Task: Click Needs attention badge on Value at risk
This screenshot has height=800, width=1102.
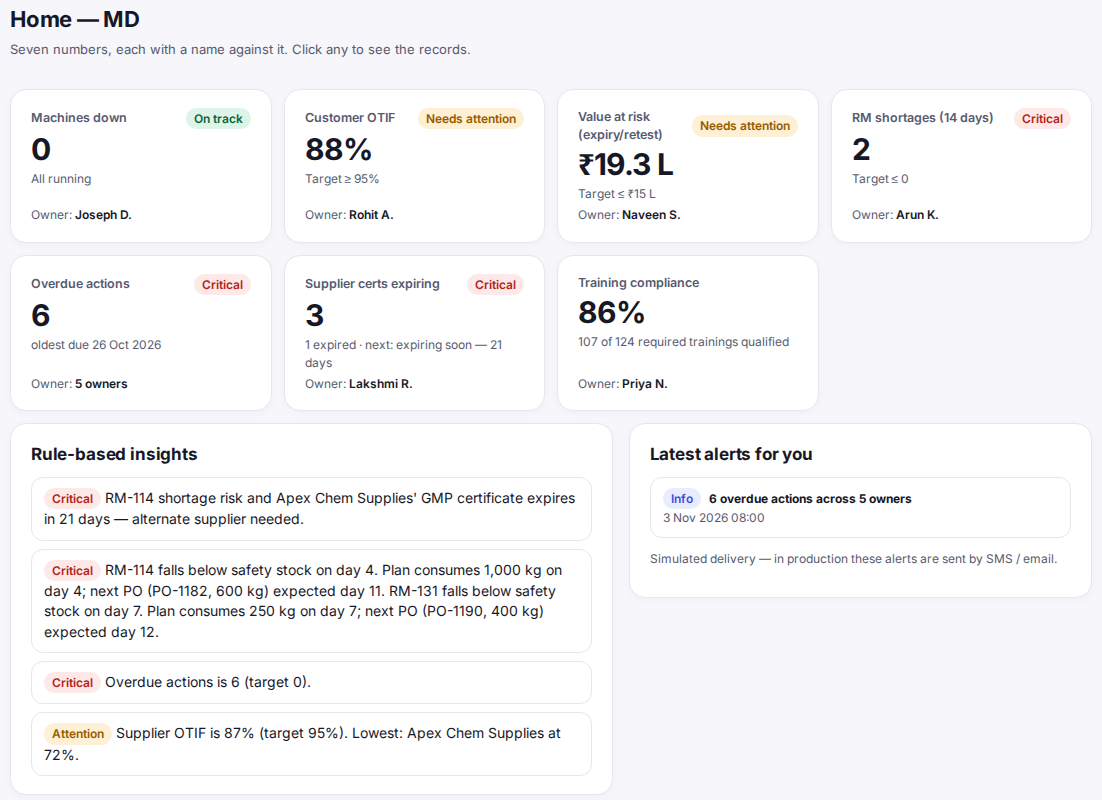Action: (744, 126)
